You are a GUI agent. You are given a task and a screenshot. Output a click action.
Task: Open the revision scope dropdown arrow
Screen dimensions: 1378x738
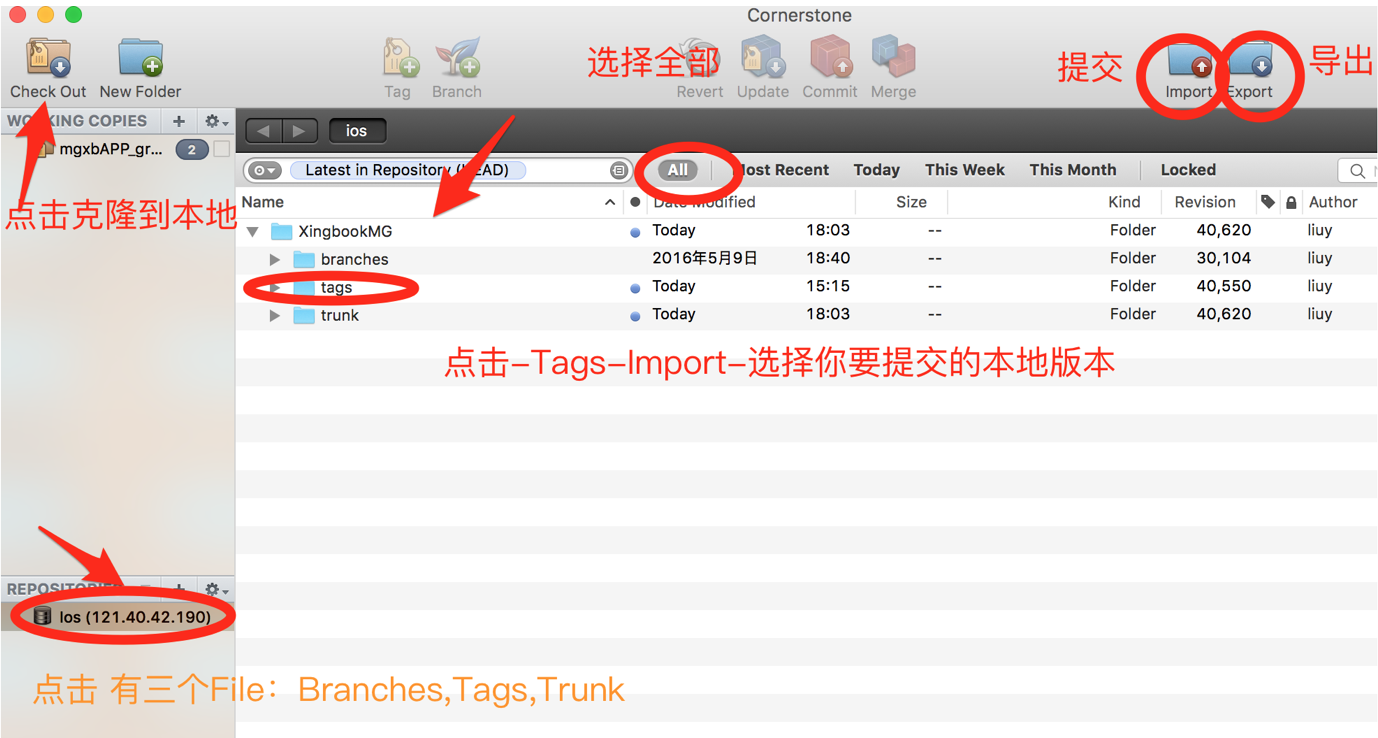[x=265, y=171]
